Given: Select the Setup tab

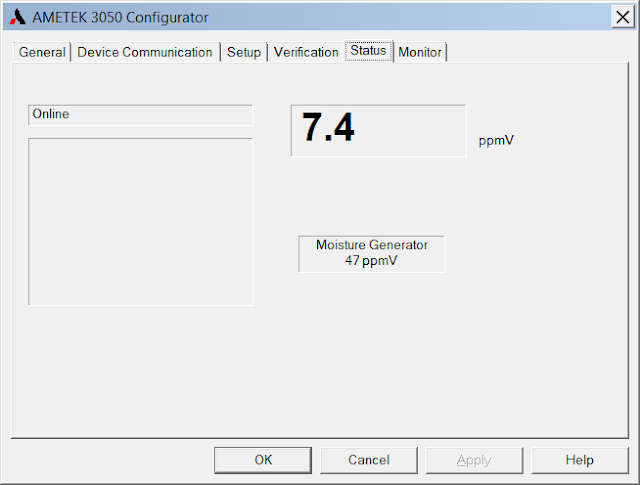Looking at the screenshot, I should (x=244, y=52).
